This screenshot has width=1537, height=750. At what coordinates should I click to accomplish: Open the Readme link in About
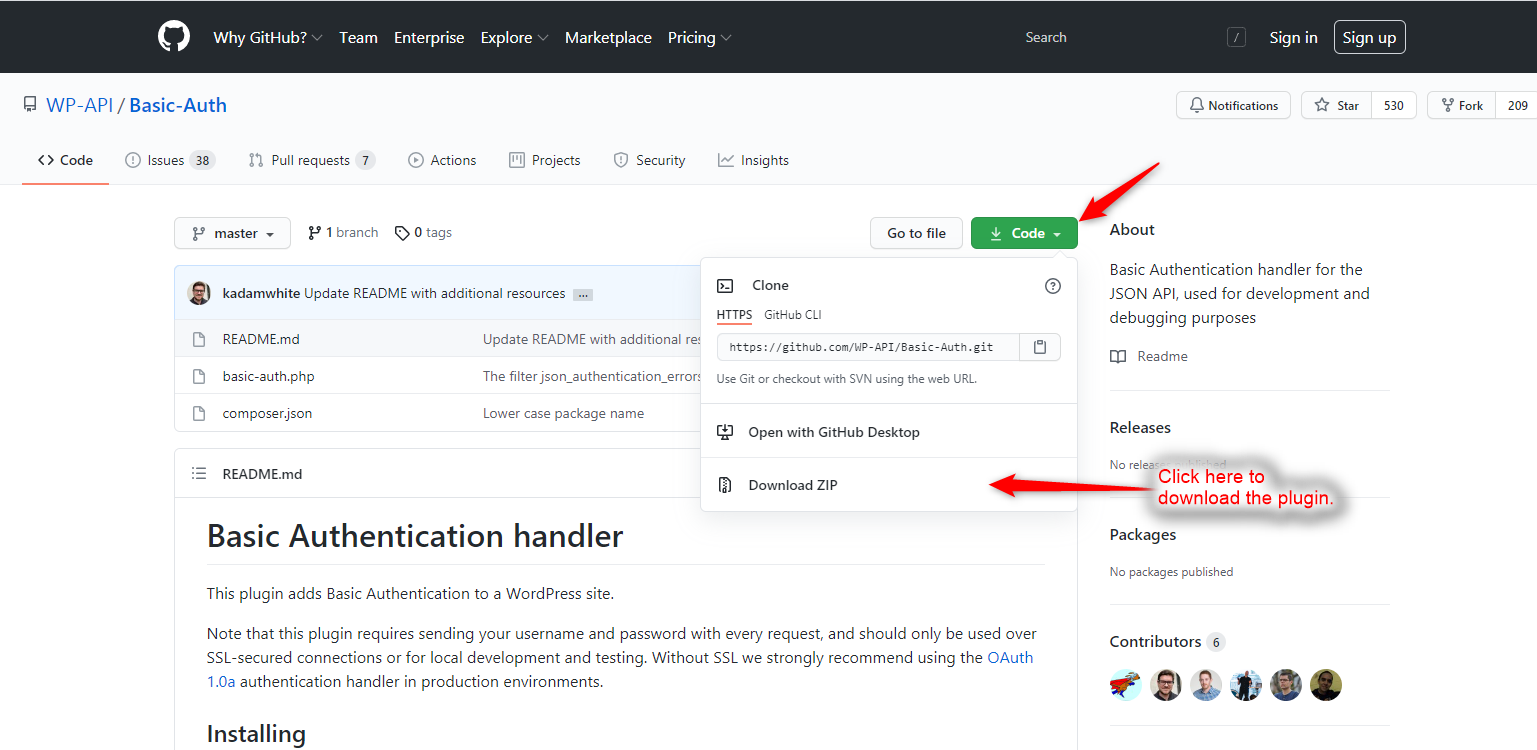[x=1149, y=356]
